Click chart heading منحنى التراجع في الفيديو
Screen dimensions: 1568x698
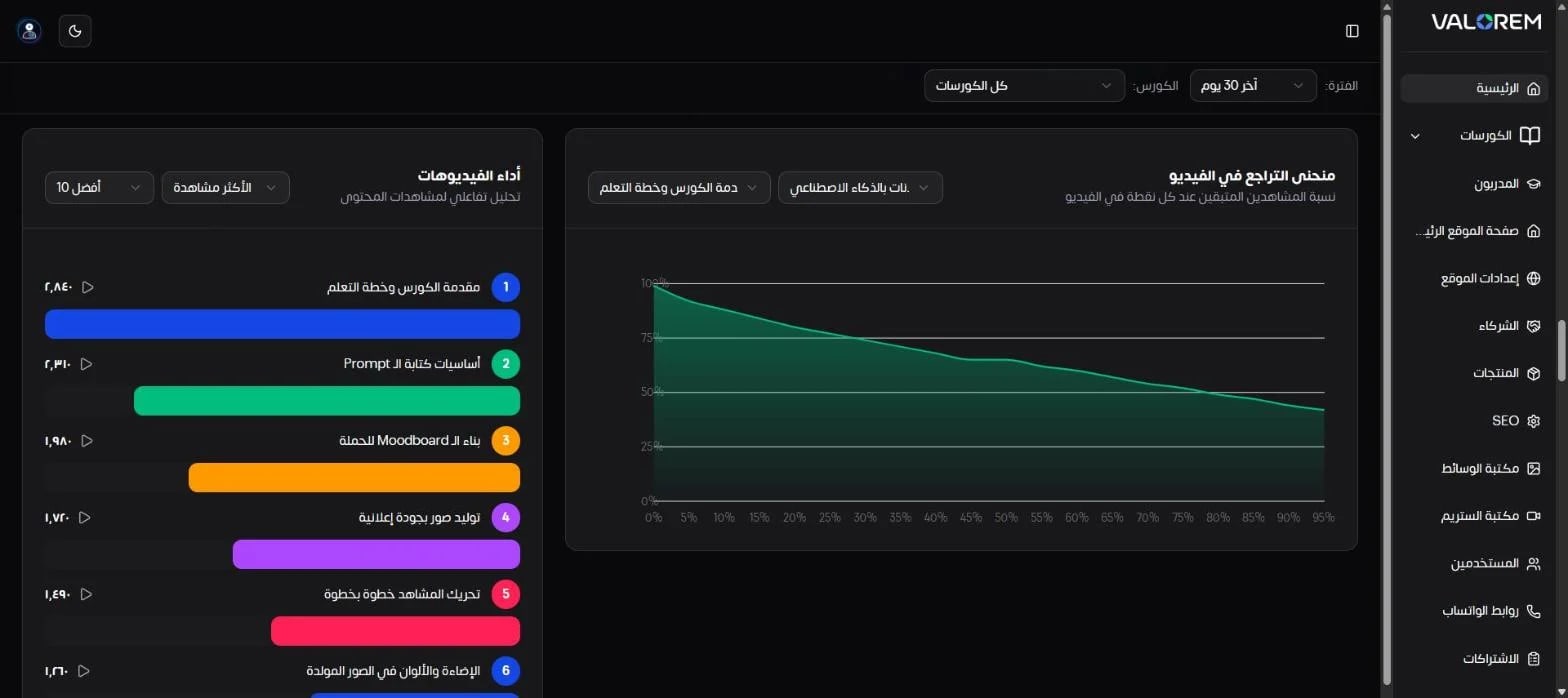click(x=1252, y=176)
